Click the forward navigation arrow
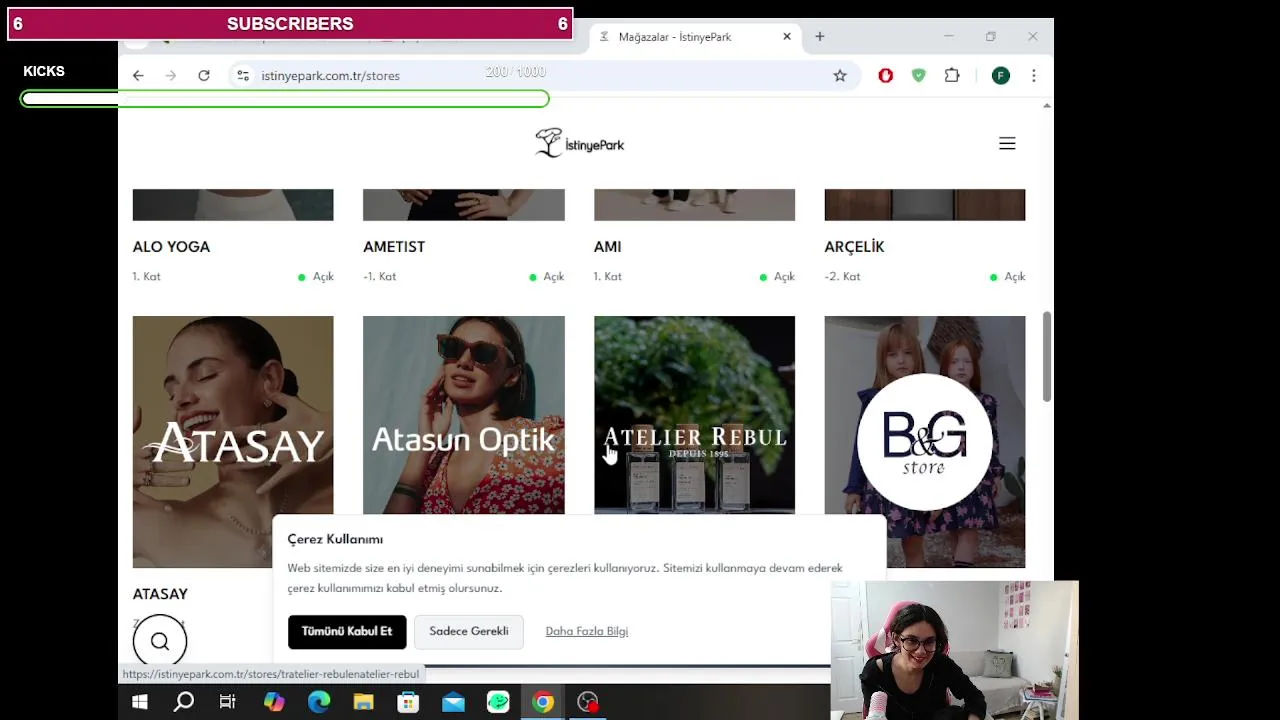Screen dimensions: 1280x720 pyautogui.click(x=171, y=75)
